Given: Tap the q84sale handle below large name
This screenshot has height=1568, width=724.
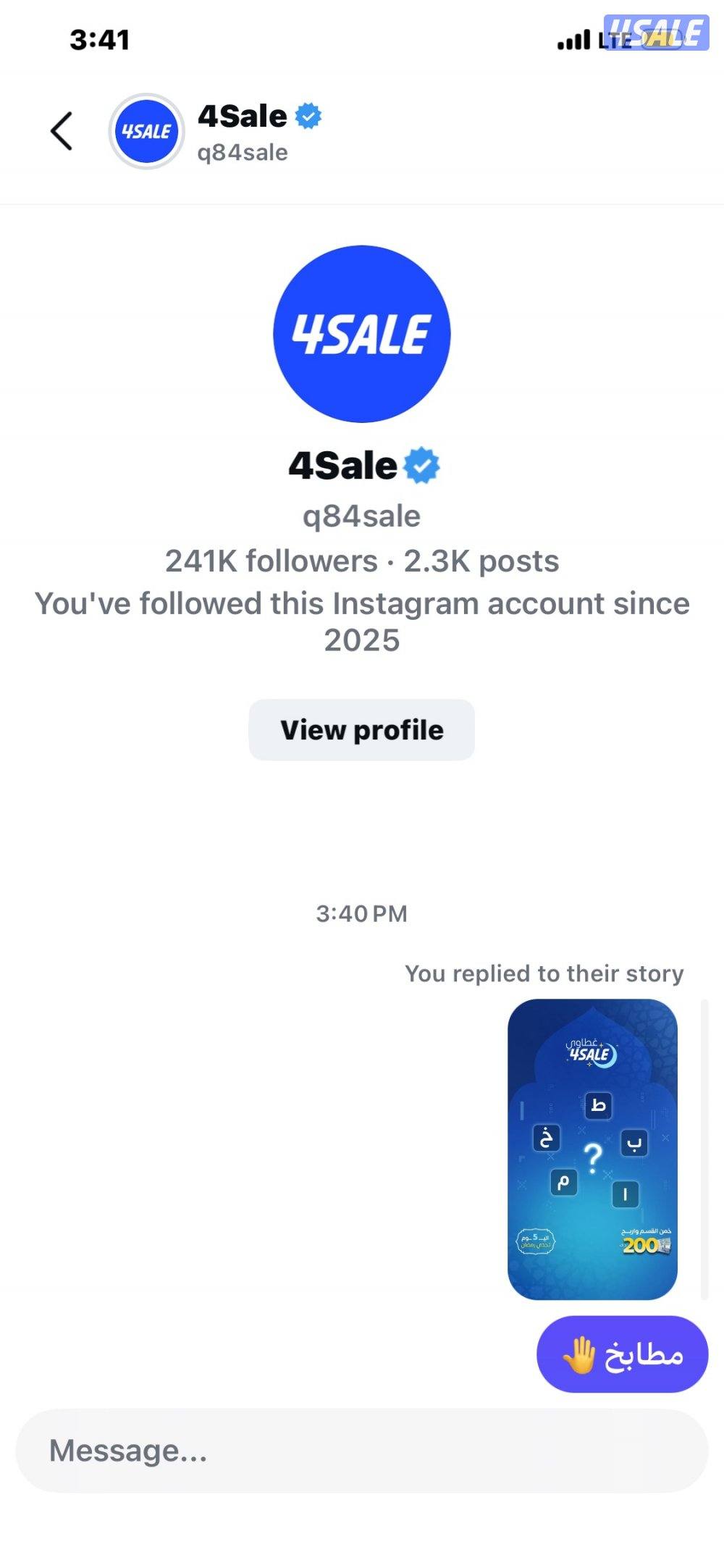Looking at the screenshot, I should tap(361, 516).
